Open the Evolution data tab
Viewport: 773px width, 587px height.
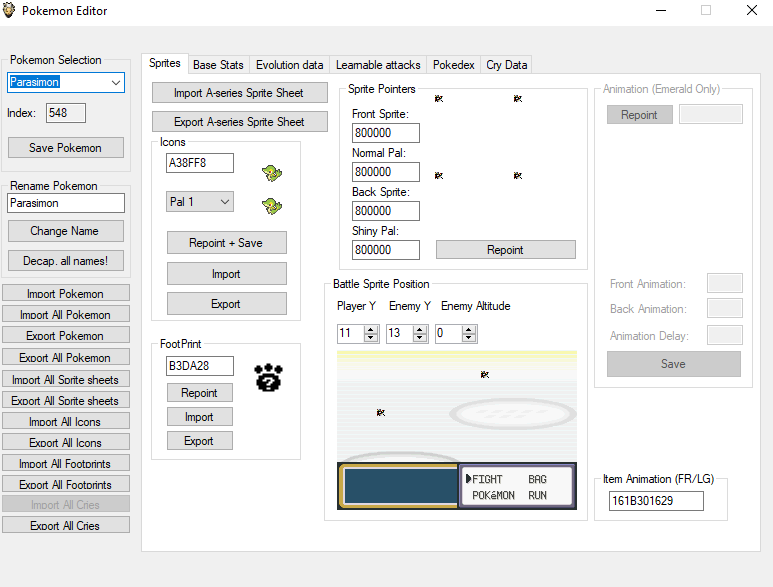289,65
